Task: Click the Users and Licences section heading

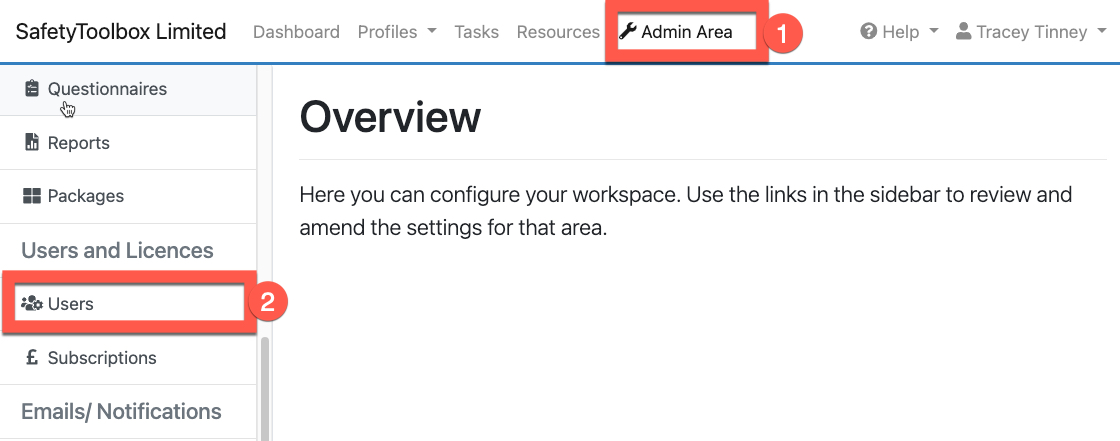Action: pos(117,250)
